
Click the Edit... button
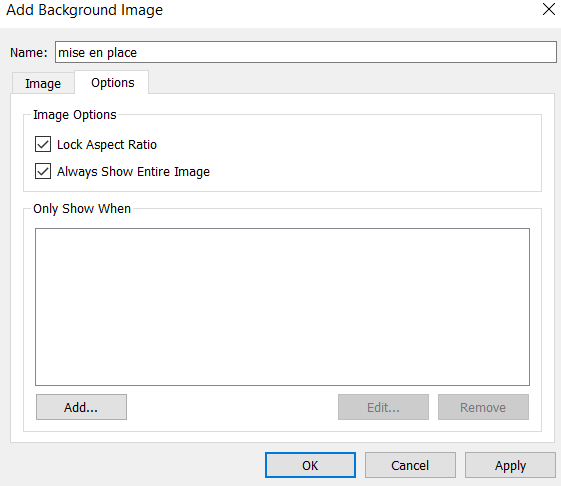coord(383,407)
